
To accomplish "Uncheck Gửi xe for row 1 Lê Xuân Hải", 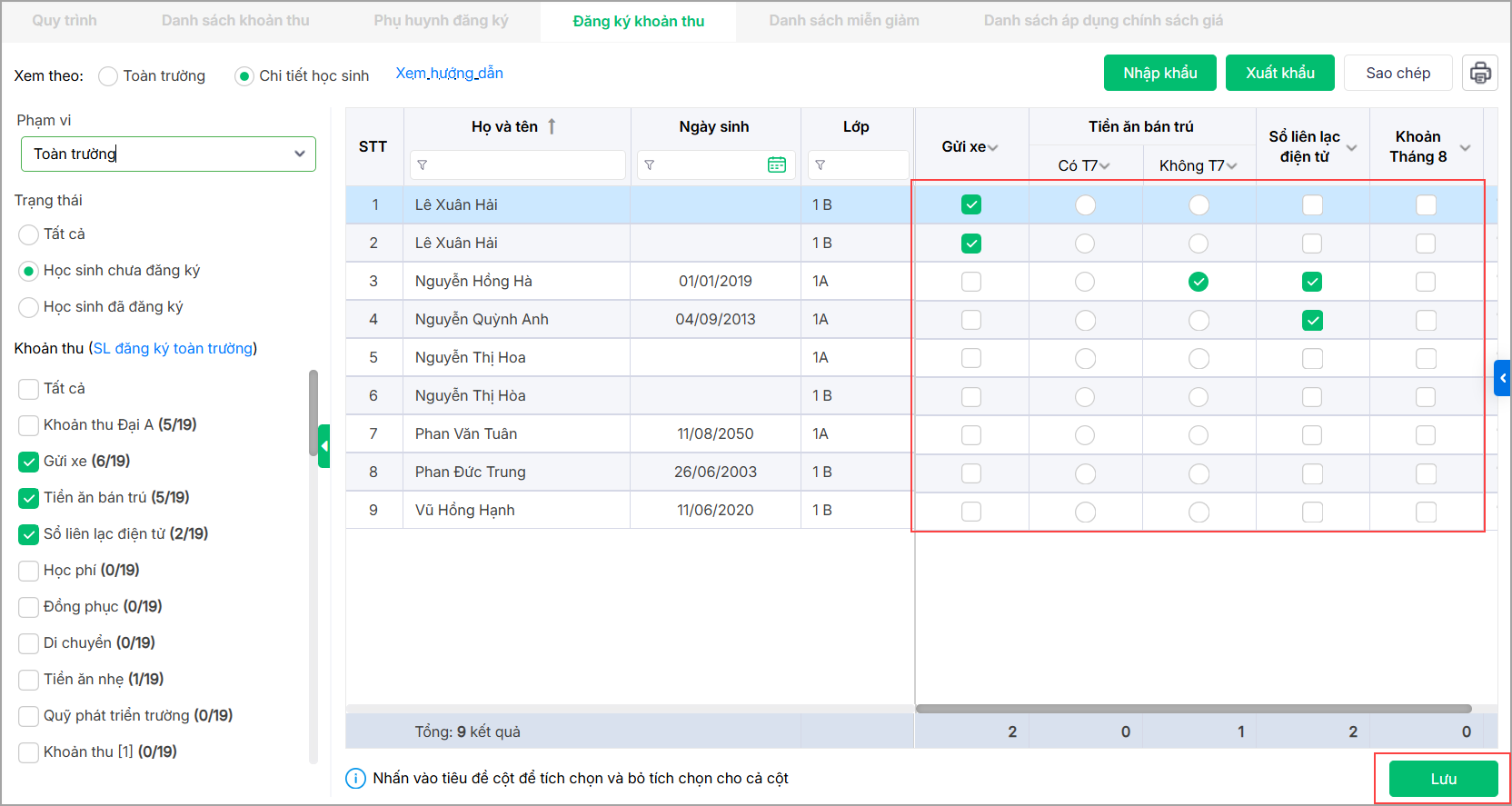I will [x=971, y=205].
